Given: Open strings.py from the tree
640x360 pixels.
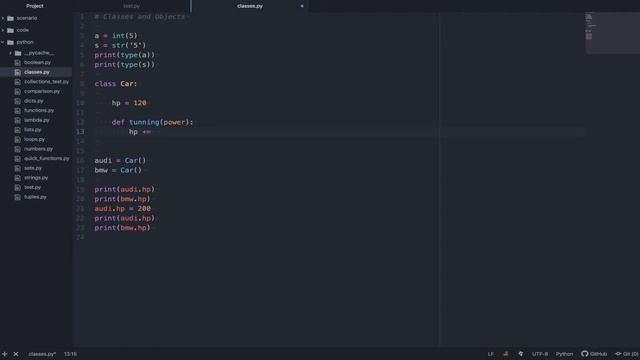Looking at the screenshot, I should click(36, 178).
